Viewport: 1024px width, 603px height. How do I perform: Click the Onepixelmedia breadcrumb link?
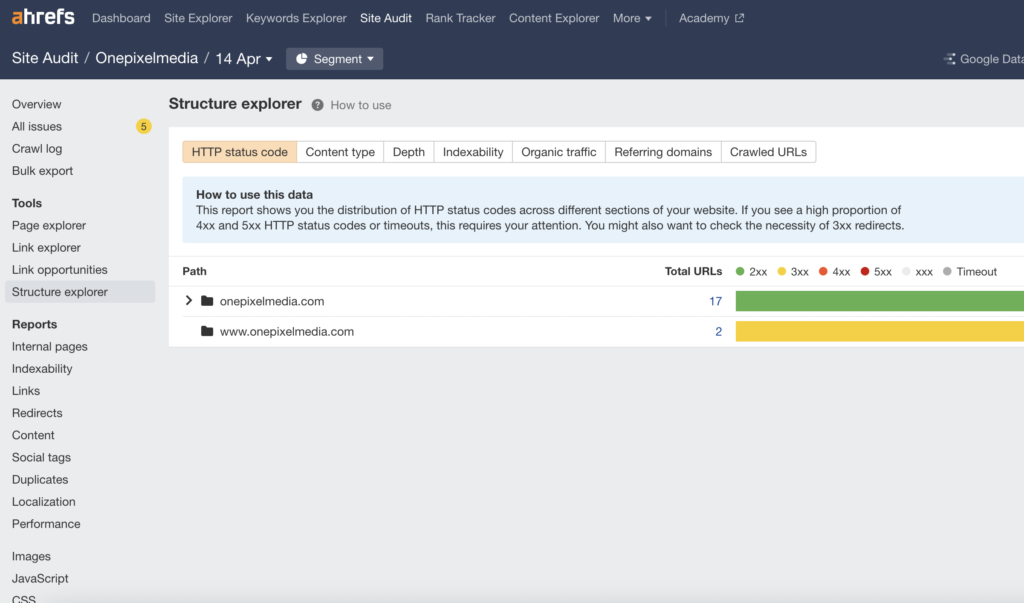(x=146, y=58)
